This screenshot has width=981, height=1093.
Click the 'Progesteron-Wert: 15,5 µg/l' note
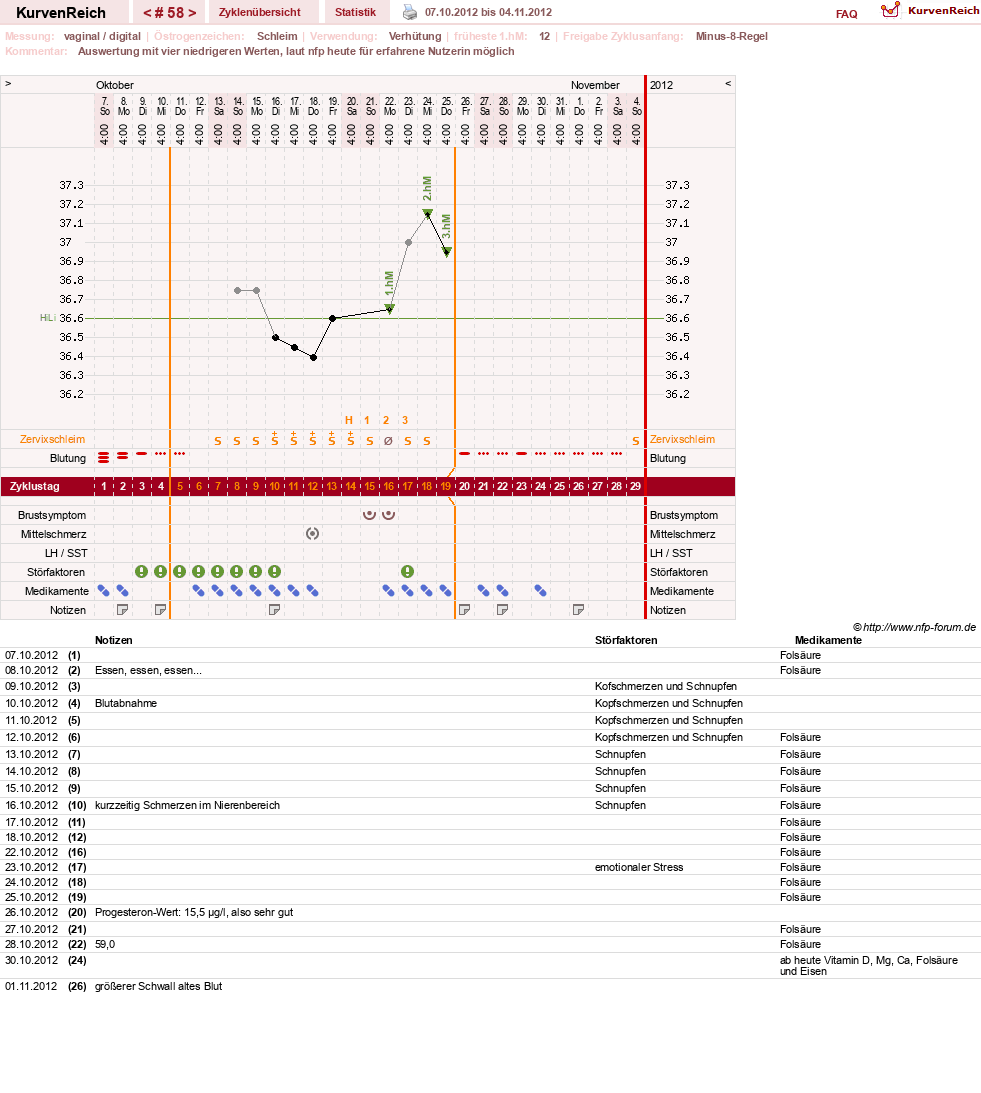click(194, 912)
